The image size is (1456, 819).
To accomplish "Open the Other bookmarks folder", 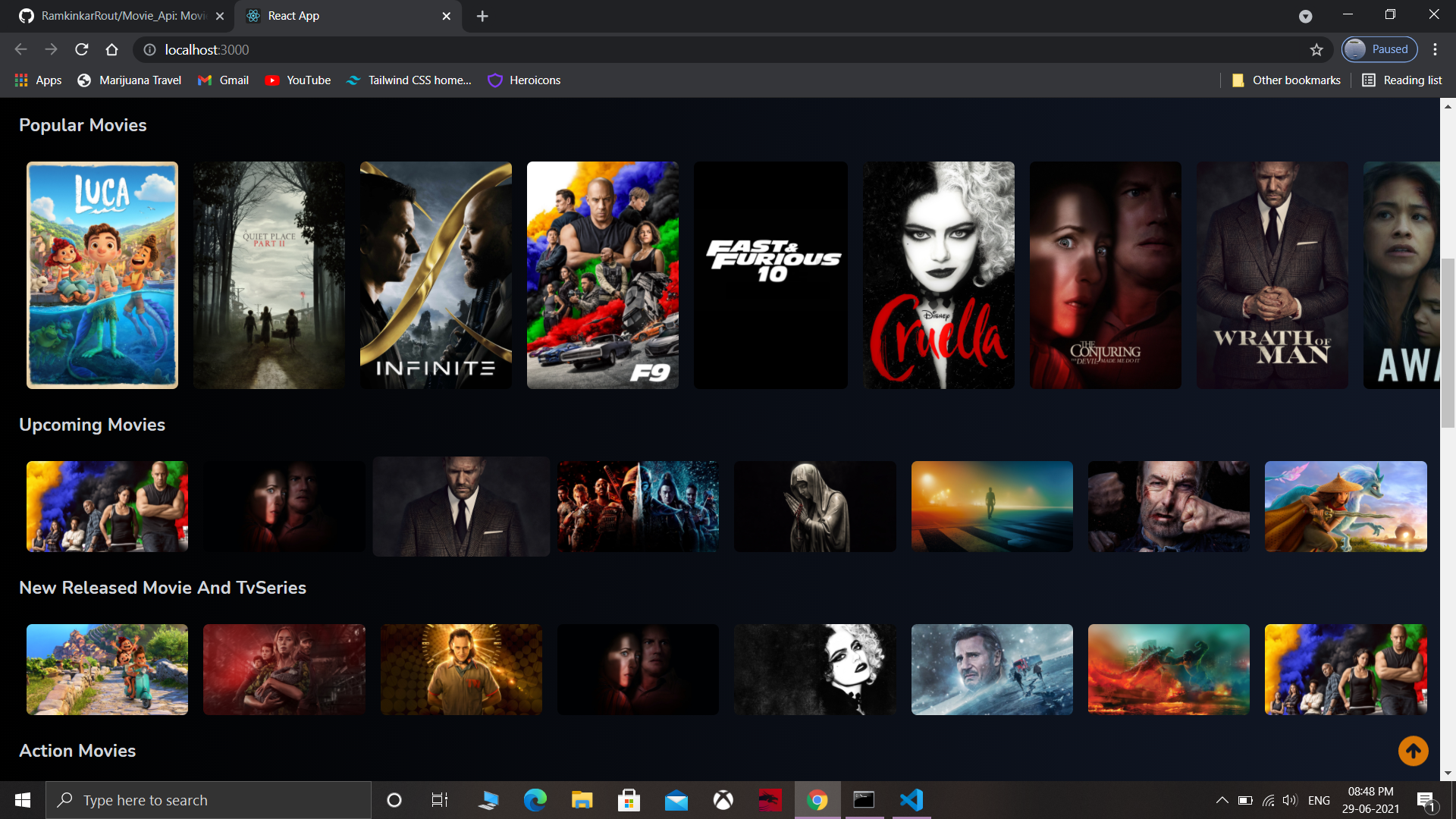I will pos(1285,80).
